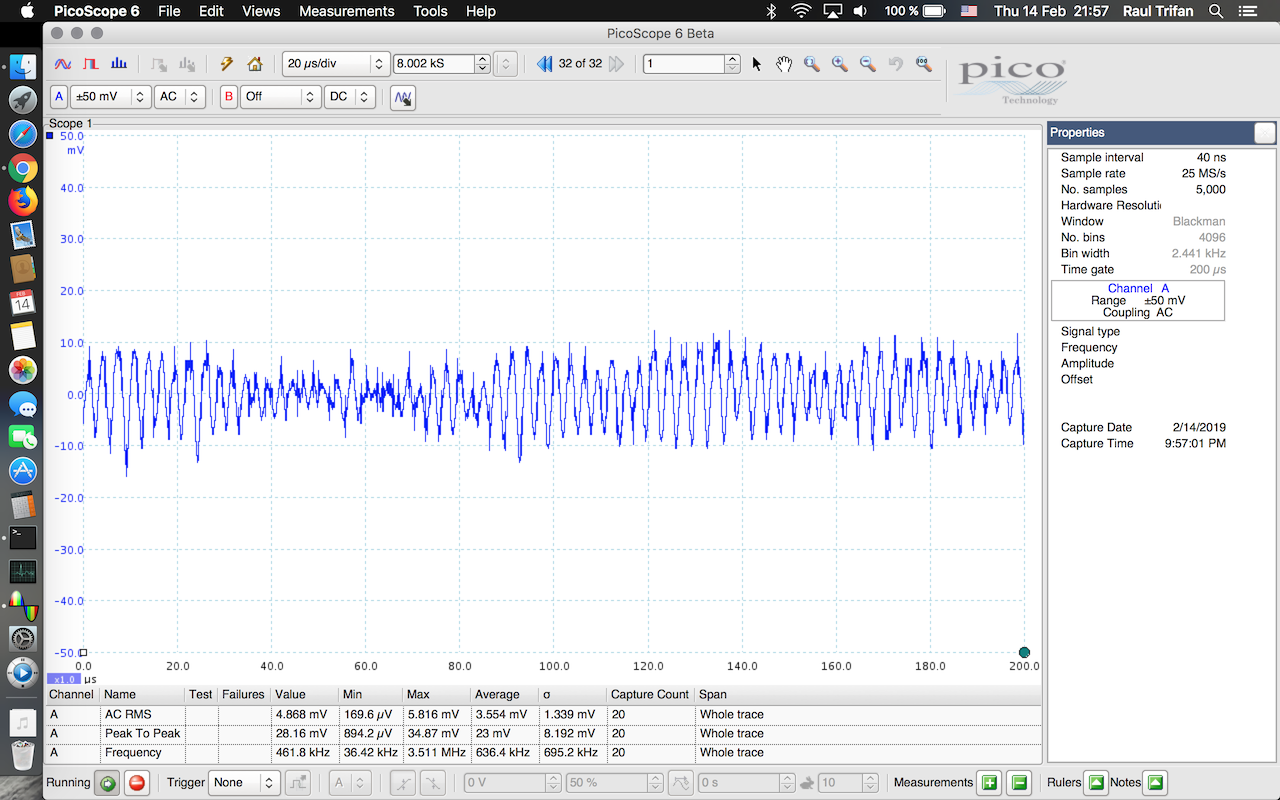
Task: Go to next waveform buffer arrow
Action: [x=616, y=64]
